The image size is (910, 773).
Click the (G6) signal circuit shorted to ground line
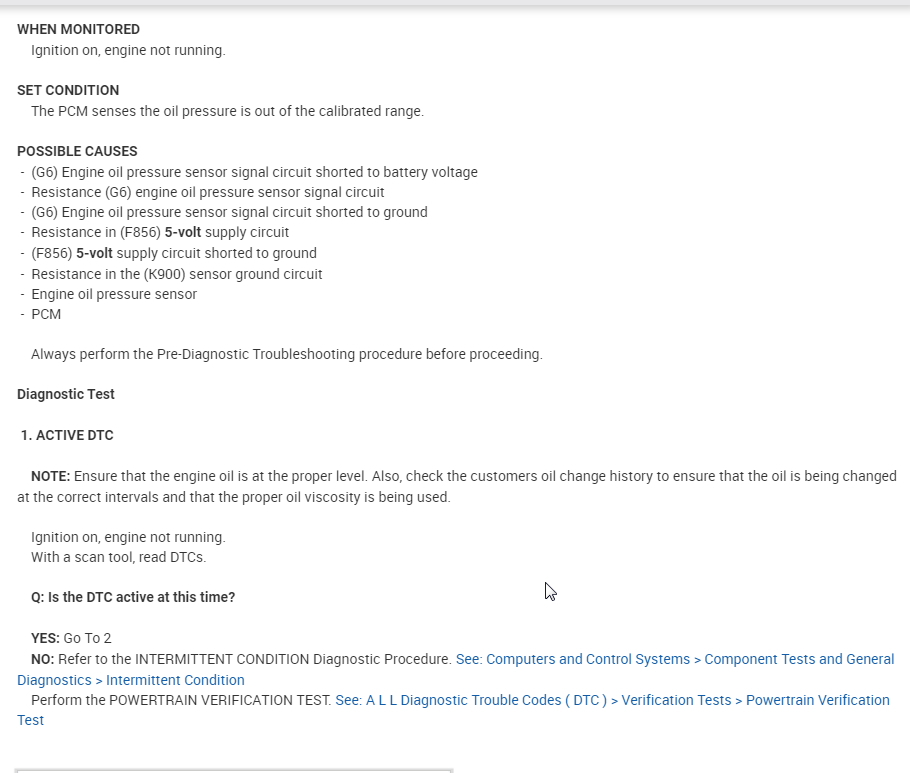click(229, 212)
